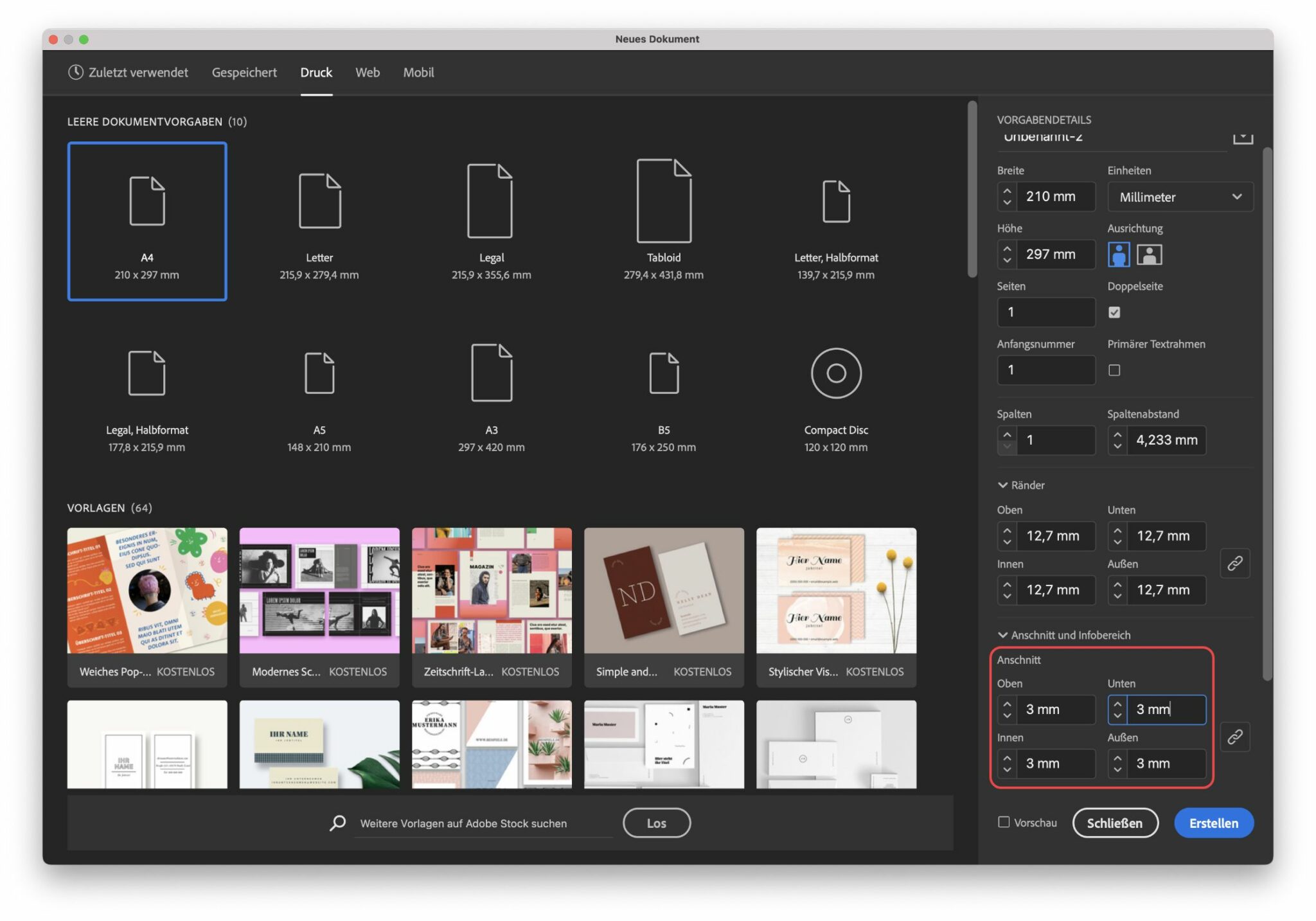1316x921 pixels.
Task: Select the Legal, Halbformat preset
Action: point(147,394)
